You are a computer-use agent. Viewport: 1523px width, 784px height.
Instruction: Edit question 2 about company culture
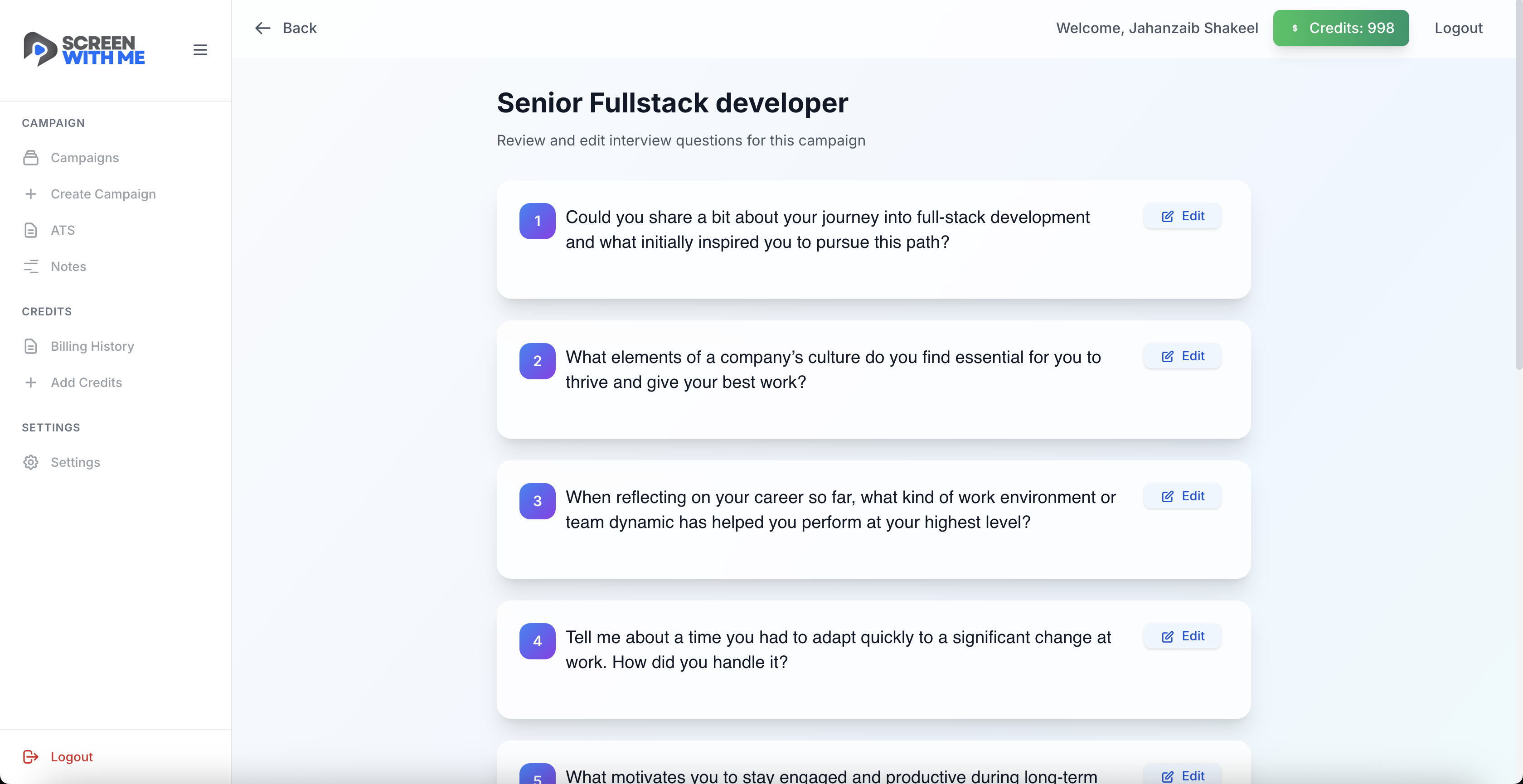coord(1181,356)
